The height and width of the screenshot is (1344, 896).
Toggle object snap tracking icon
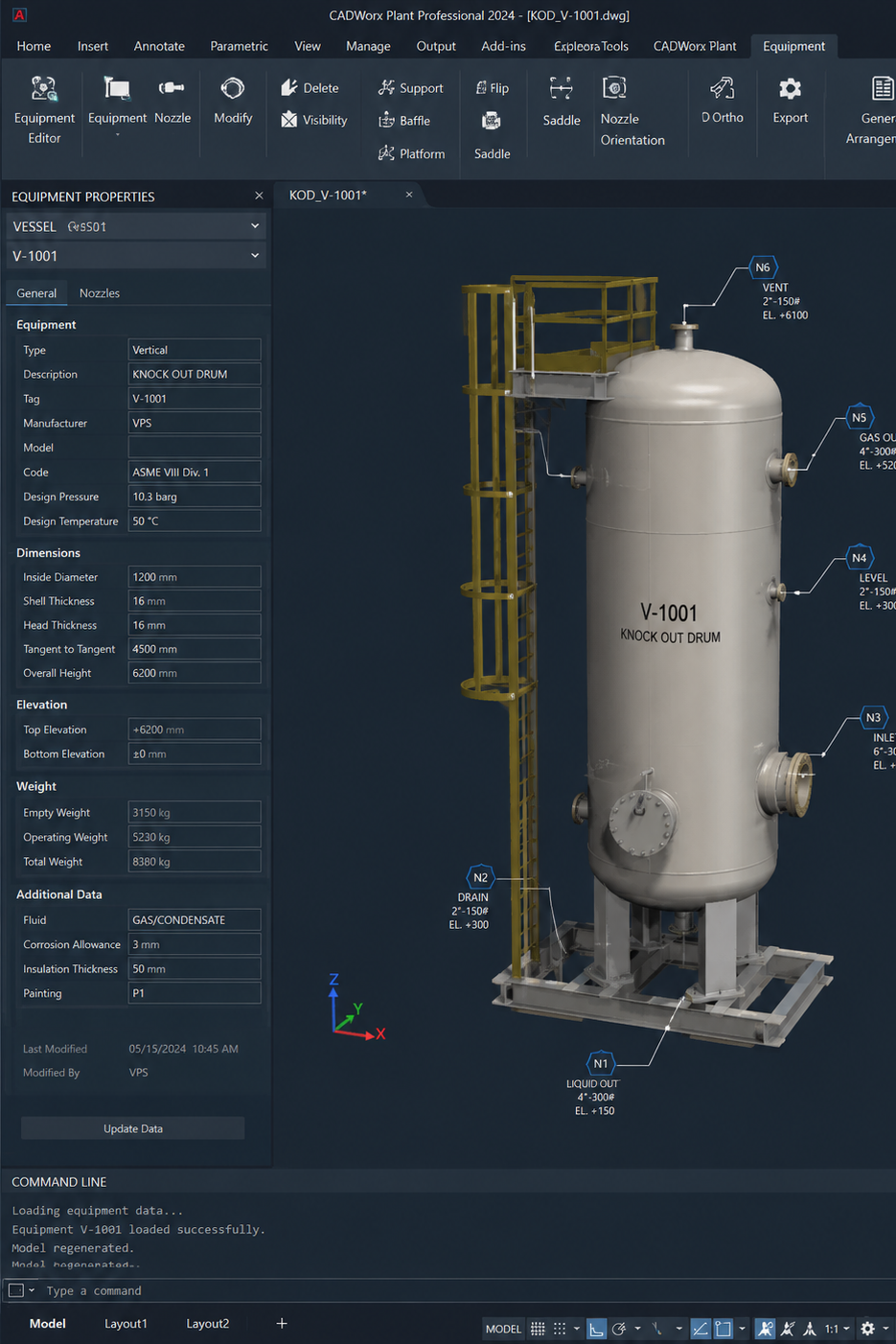tap(701, 1329)
